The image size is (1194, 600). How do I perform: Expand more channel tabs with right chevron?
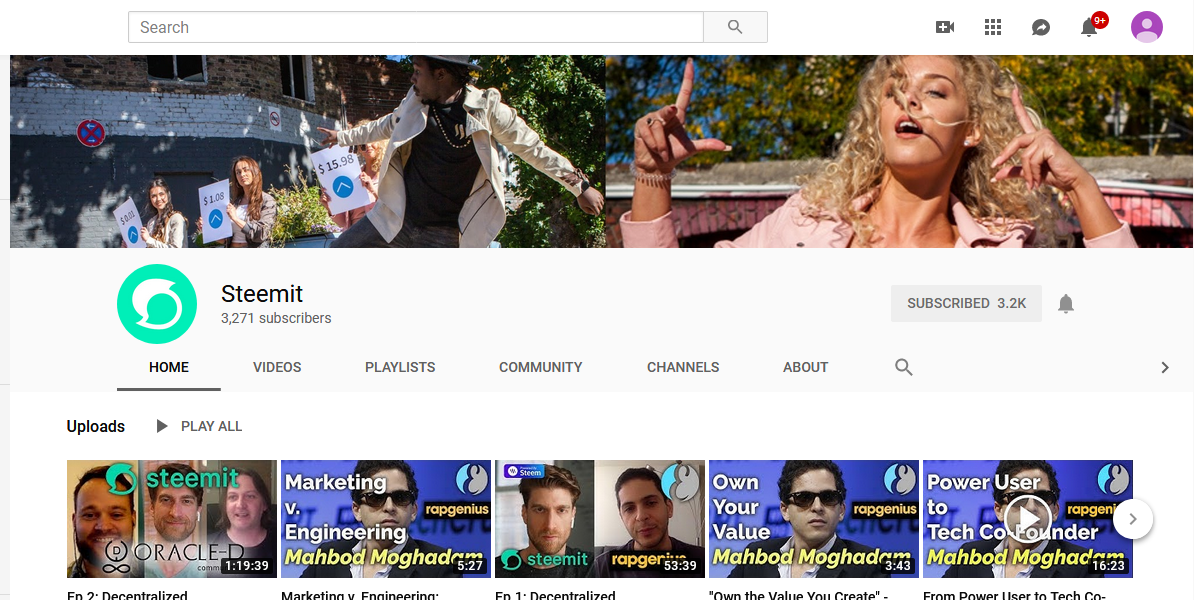point(1164,368)
